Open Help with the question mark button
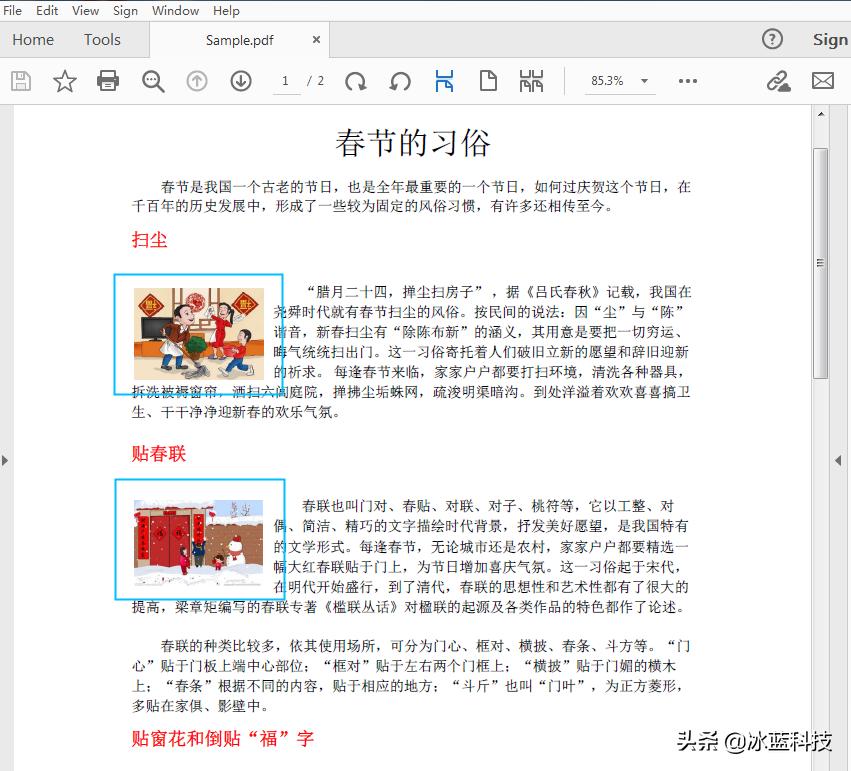 (772, 39)
